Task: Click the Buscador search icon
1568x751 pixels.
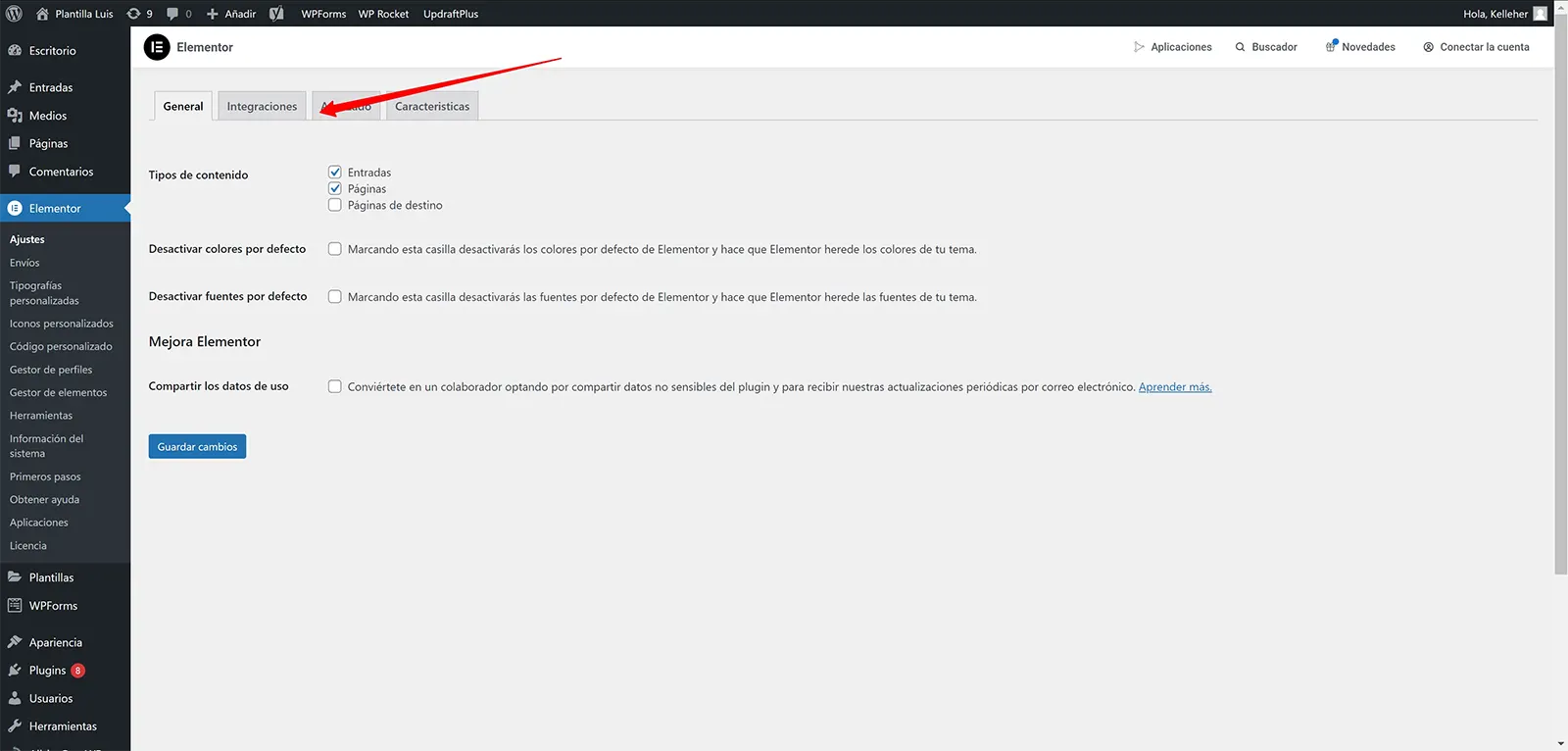Action: (1240, 47)
